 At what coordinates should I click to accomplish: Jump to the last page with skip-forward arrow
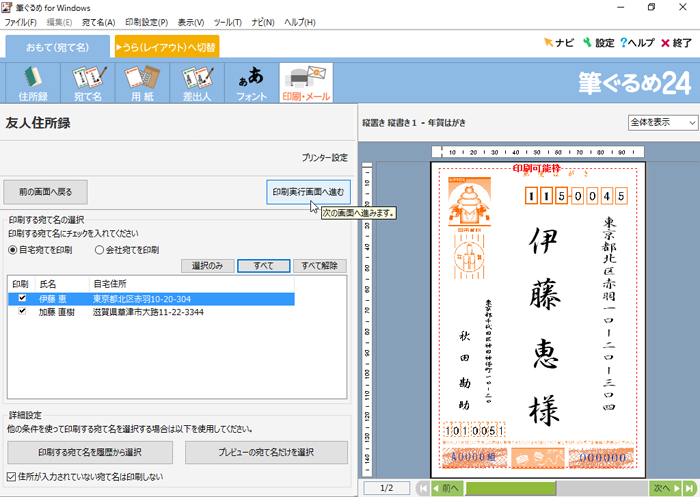point(689,488)
